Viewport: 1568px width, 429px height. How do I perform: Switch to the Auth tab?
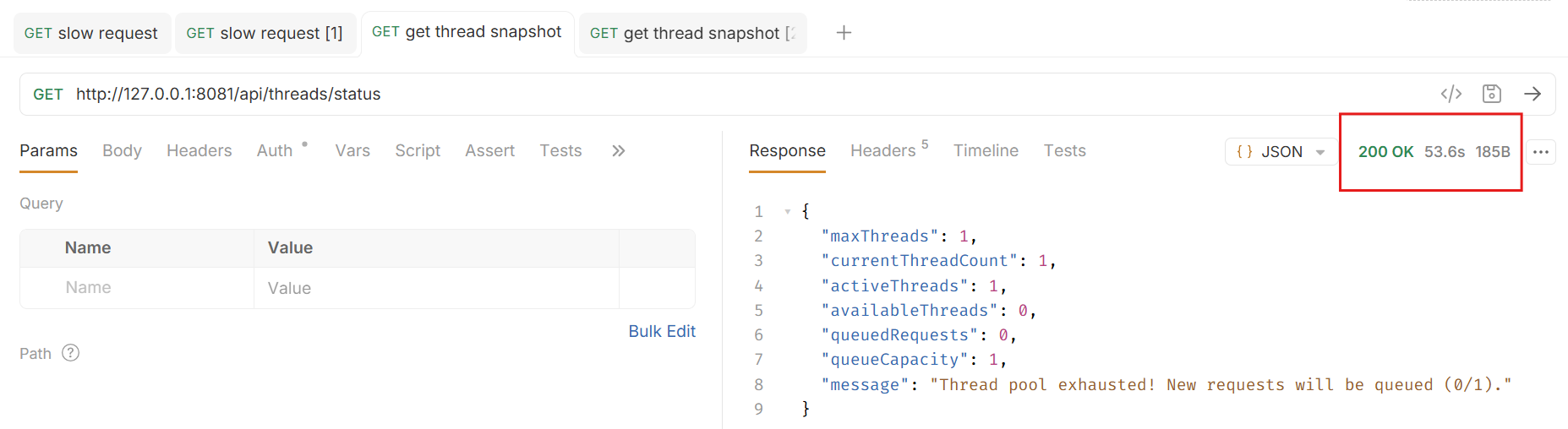click(275, 150)
